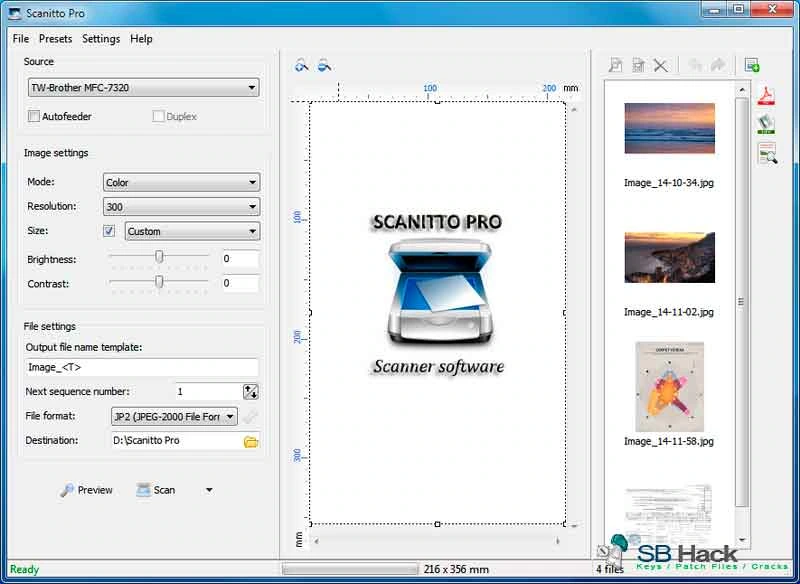Open the File menu
The height and width of the screenshot is (584, 800).
(21, 39)
